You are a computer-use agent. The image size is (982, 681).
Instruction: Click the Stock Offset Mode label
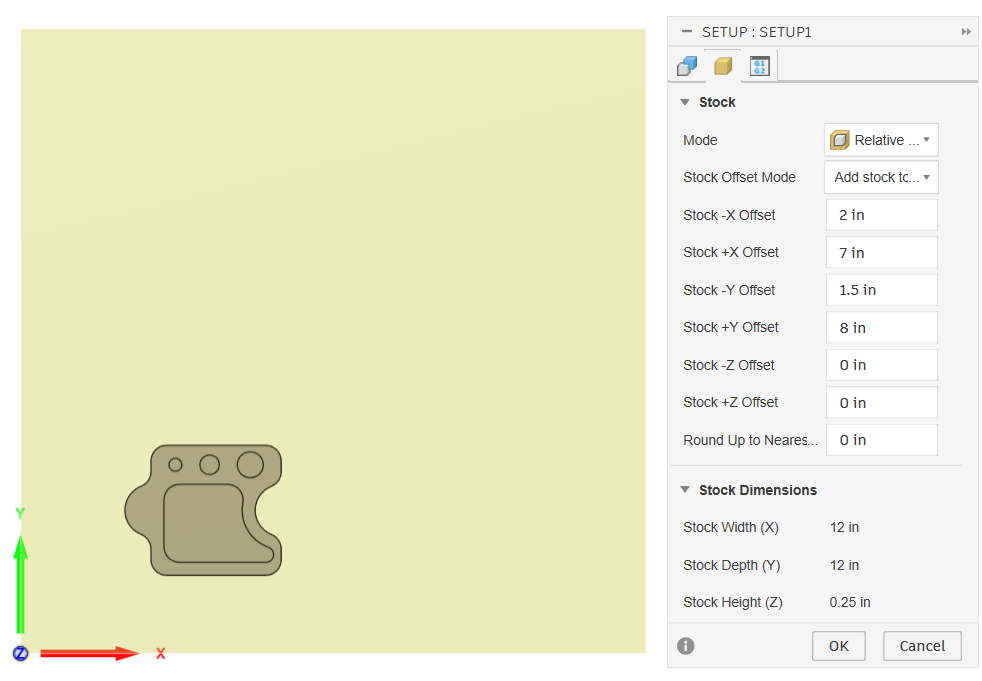(x=739, y=177)
